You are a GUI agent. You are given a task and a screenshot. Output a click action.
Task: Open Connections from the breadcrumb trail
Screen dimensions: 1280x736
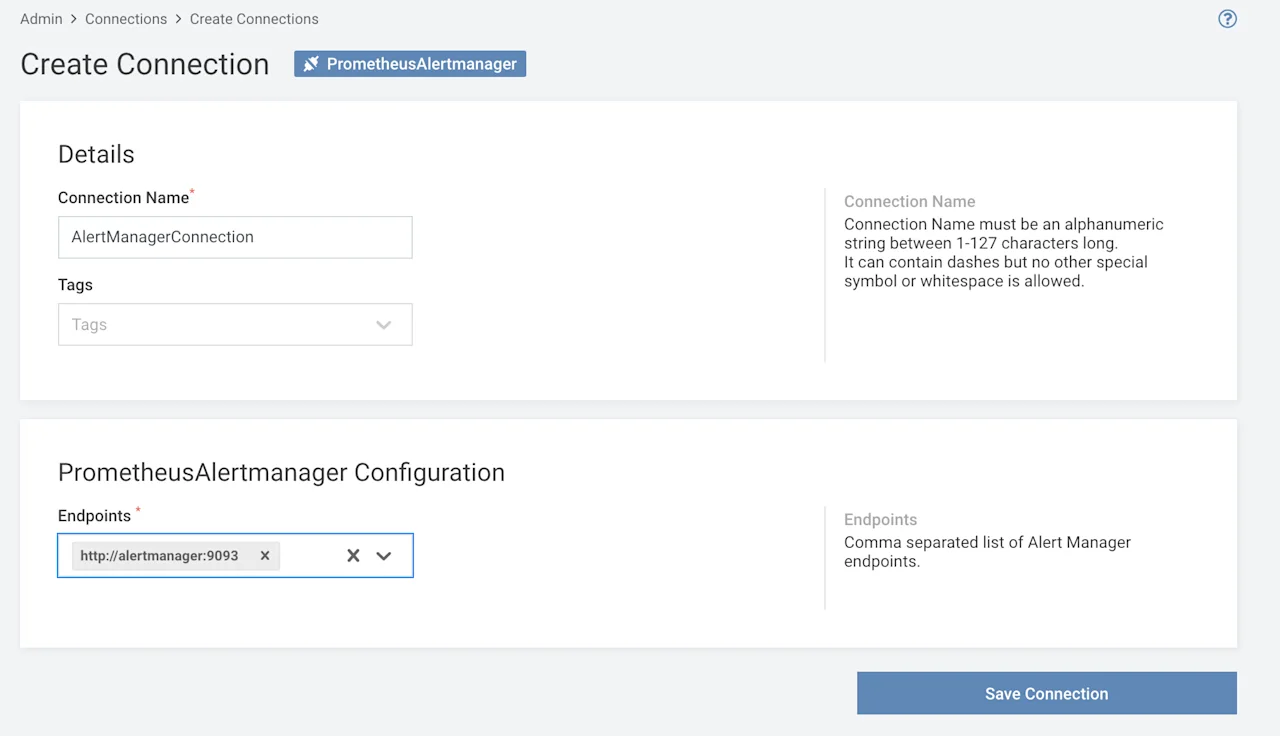pos(126,18)
